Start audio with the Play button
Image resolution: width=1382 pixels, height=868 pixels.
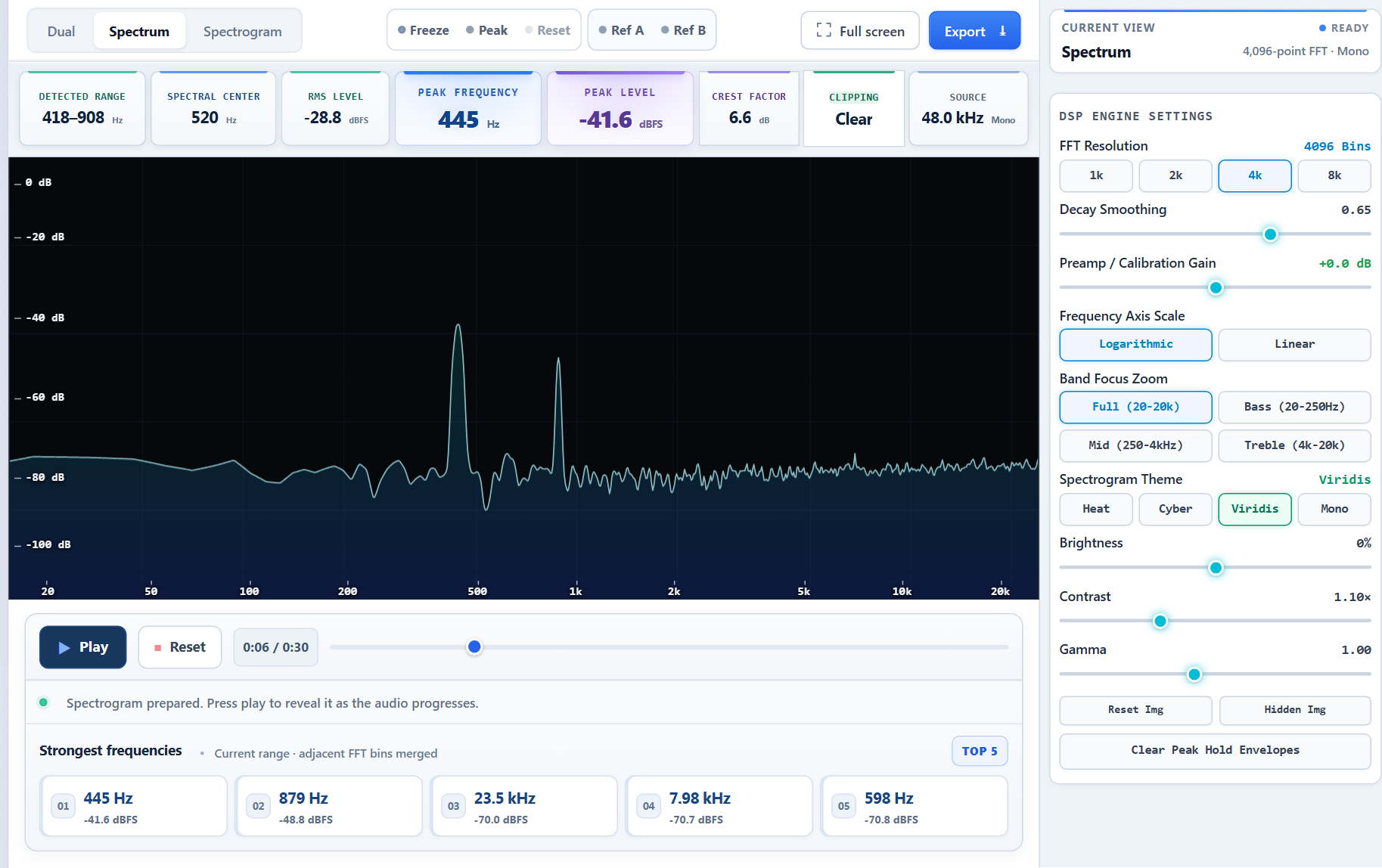click(83, 647)
